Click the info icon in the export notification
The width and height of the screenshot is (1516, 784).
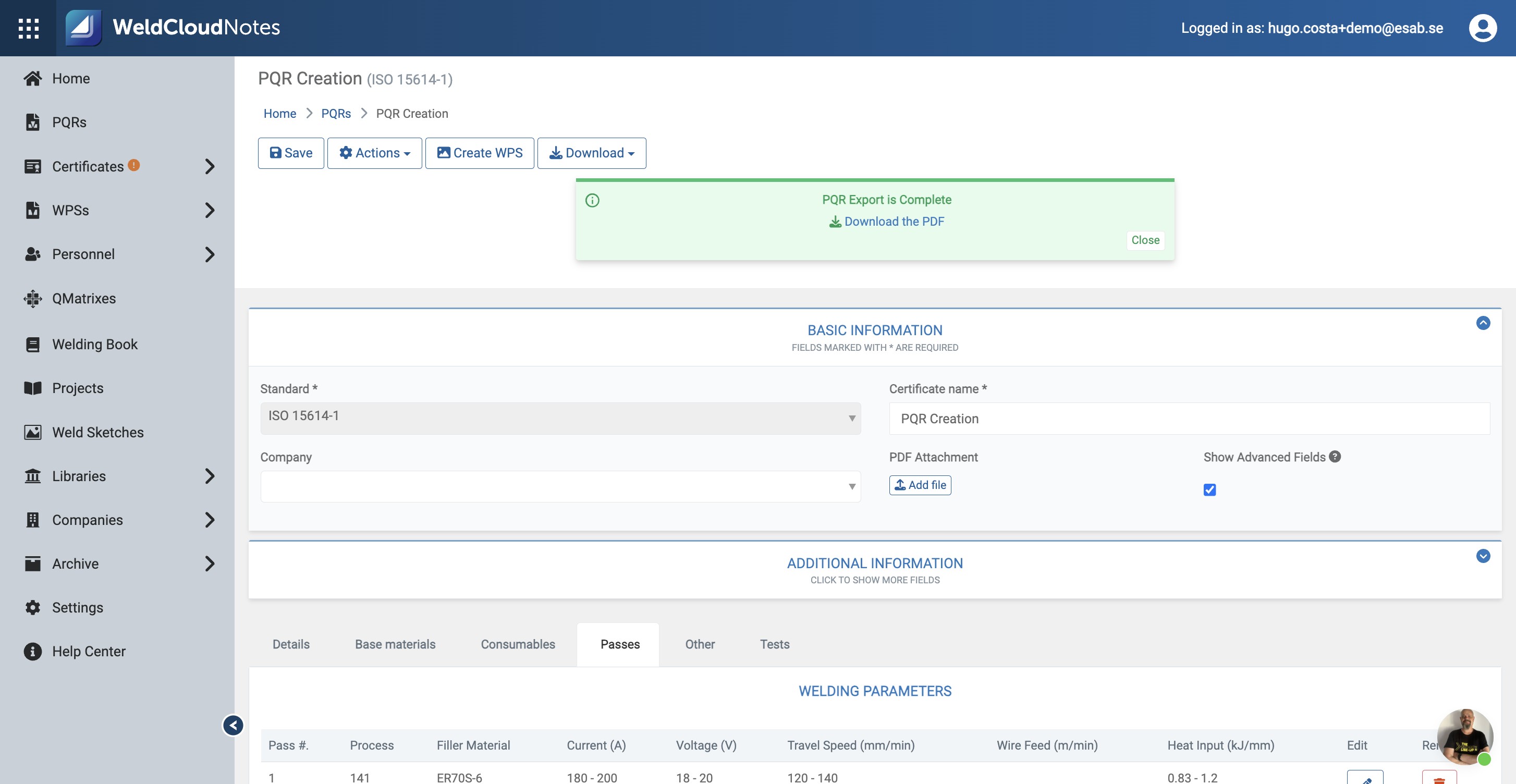(592, 201)
